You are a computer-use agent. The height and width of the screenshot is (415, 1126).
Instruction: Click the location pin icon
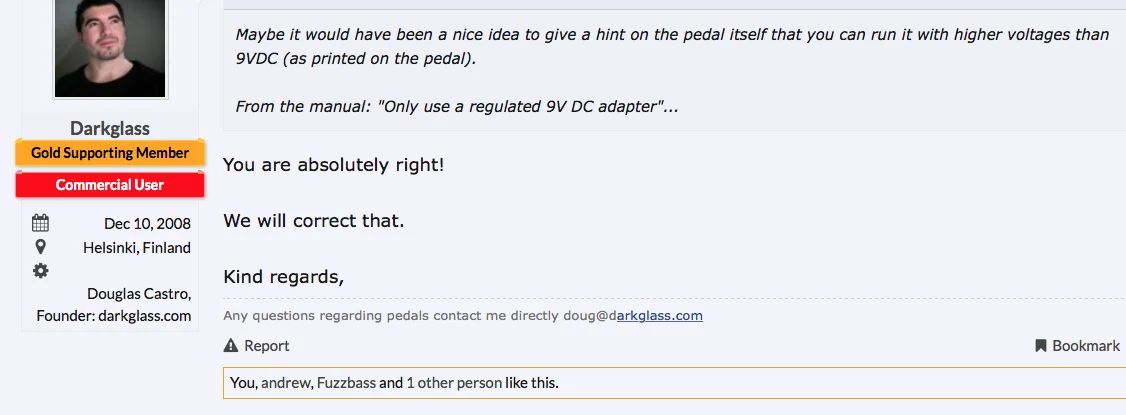(40, 246)
